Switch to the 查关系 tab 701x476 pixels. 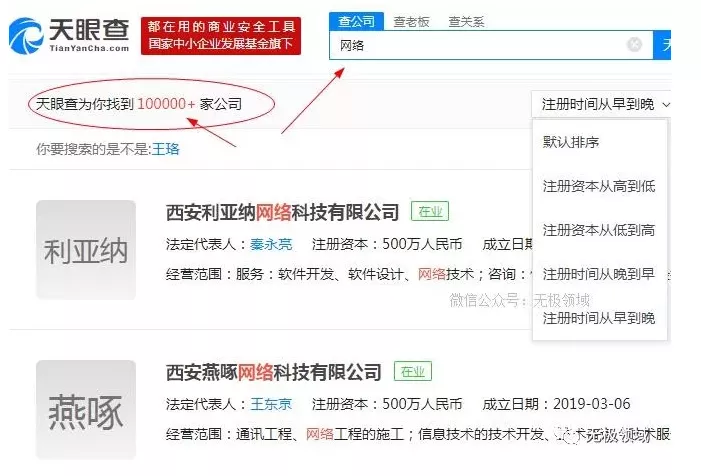coord(466,21)
